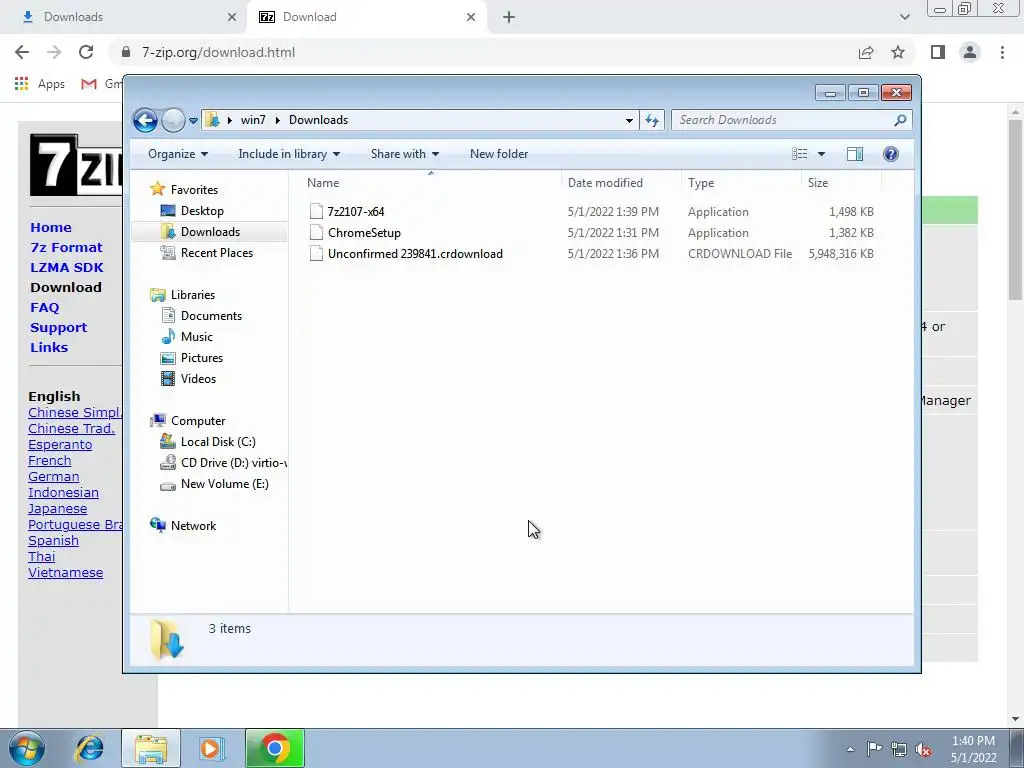The height and width of the screenshot is (768, 1024).
Task: Click the change view icon
Action: pyautogui.click(x=799, y=154)
